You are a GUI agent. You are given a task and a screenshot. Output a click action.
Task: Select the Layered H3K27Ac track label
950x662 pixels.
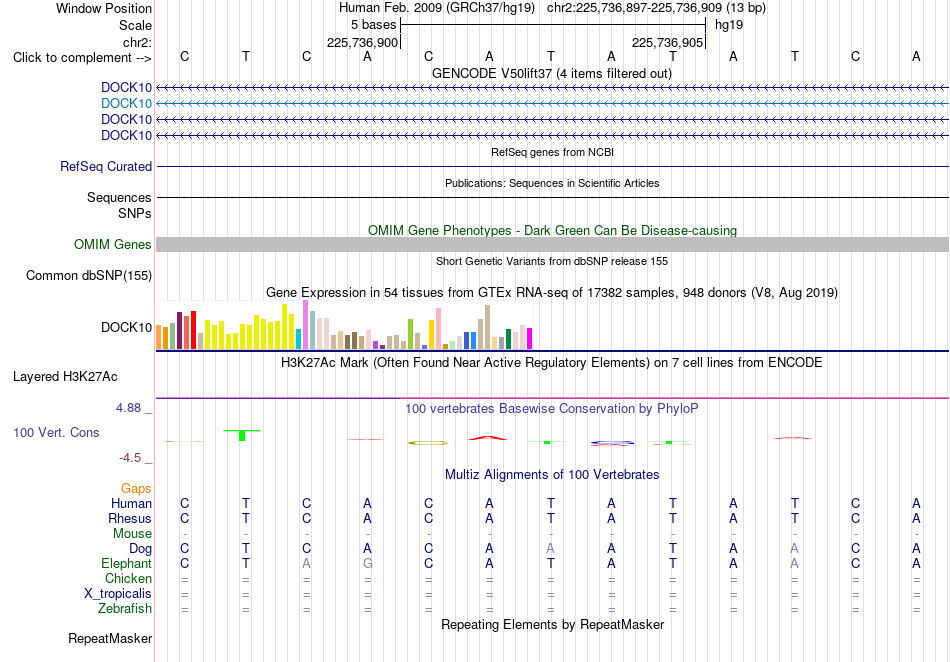(x=65, y=377)
